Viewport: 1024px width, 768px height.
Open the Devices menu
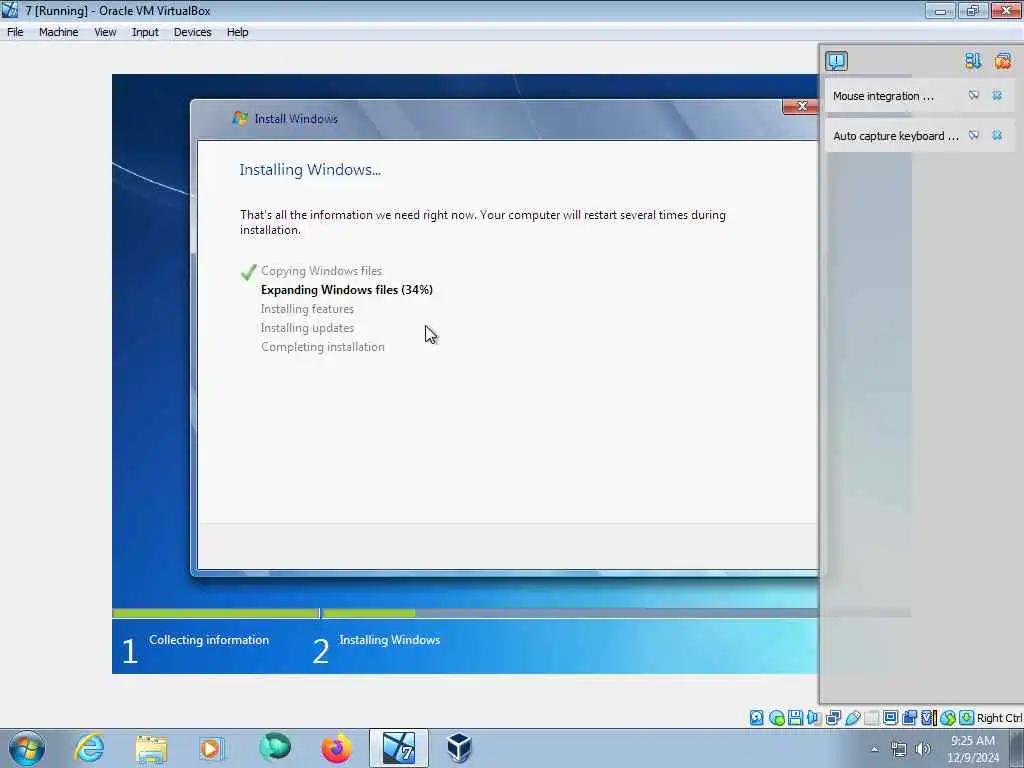(192, 32)
